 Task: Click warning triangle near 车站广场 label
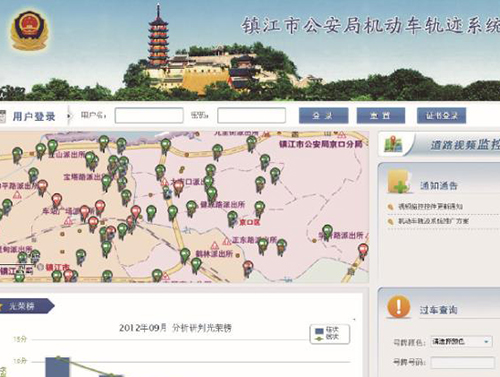click(x=68, y=221)
